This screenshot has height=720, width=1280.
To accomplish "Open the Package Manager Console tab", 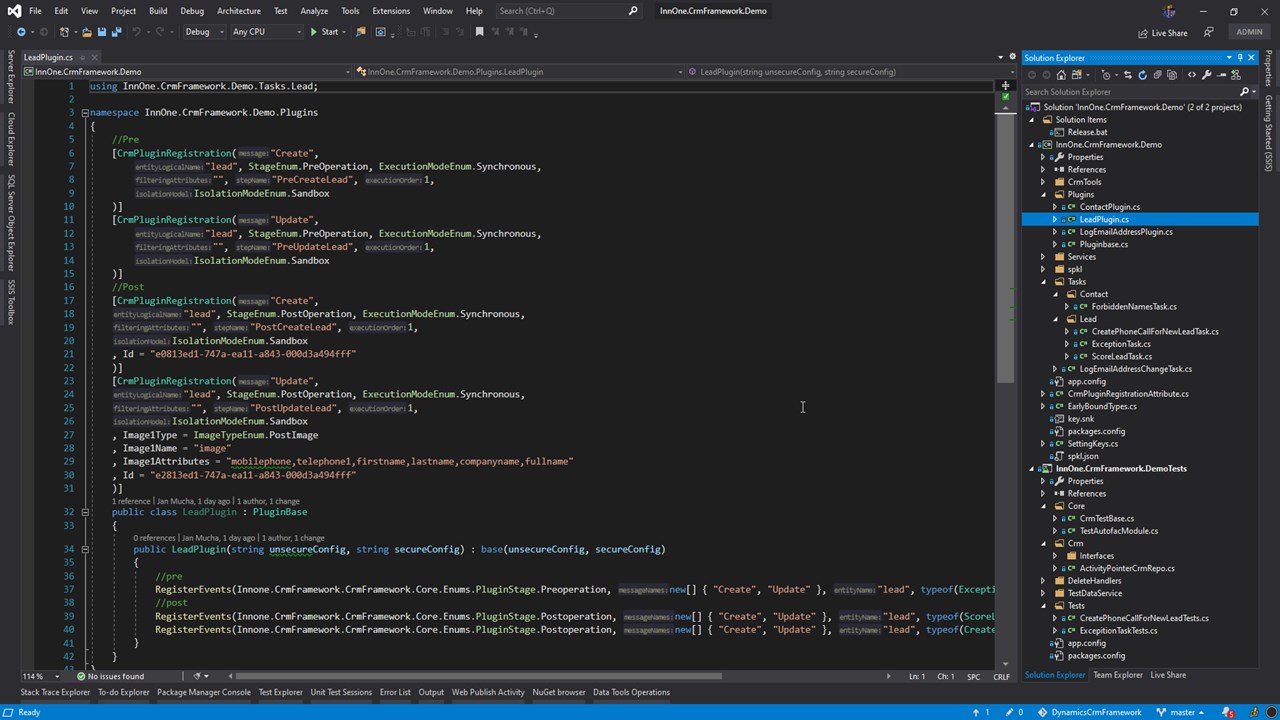I will [204, 692].
